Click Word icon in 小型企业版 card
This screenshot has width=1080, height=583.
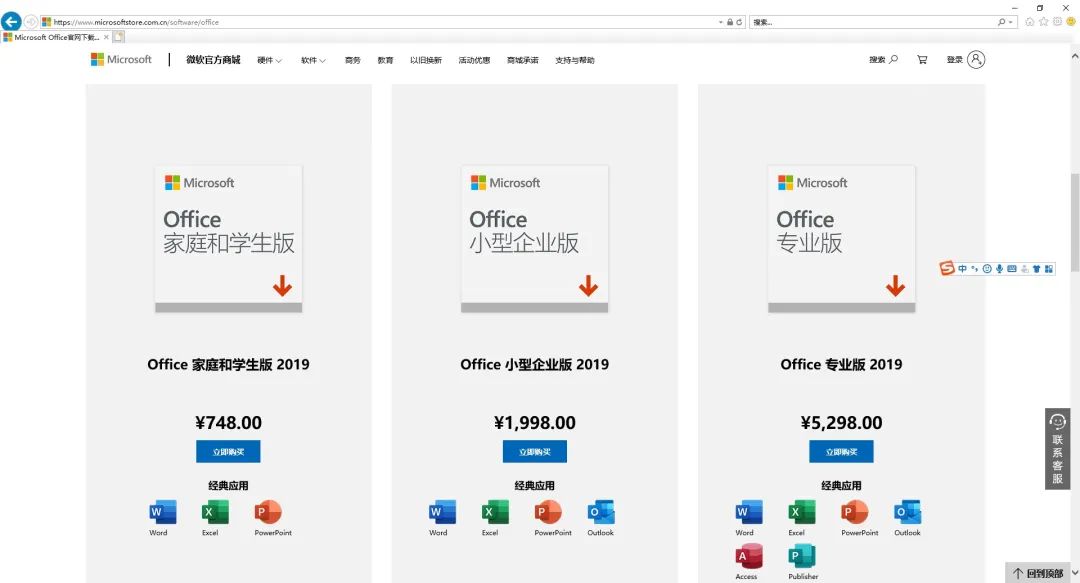point(442,512)
